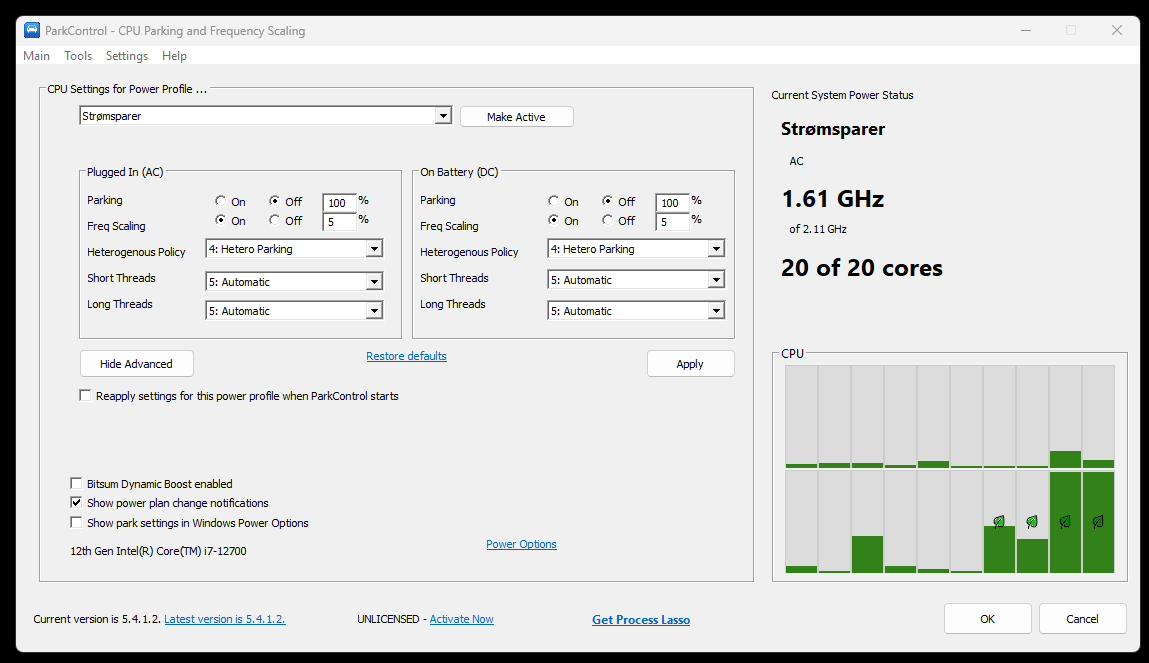Click the 20 of 20 cores text

point(862,268)
